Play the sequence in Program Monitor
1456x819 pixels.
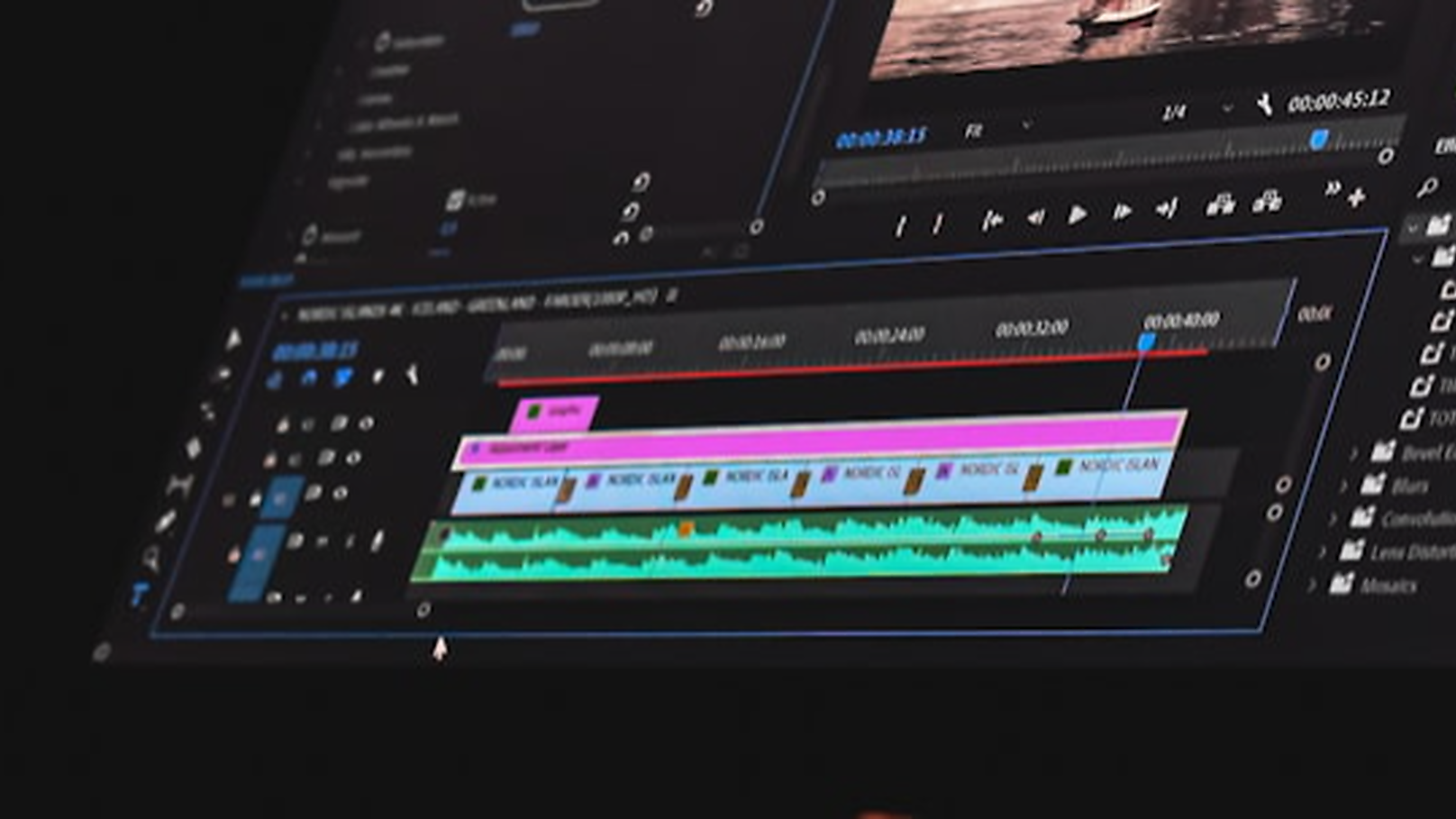1078,214
